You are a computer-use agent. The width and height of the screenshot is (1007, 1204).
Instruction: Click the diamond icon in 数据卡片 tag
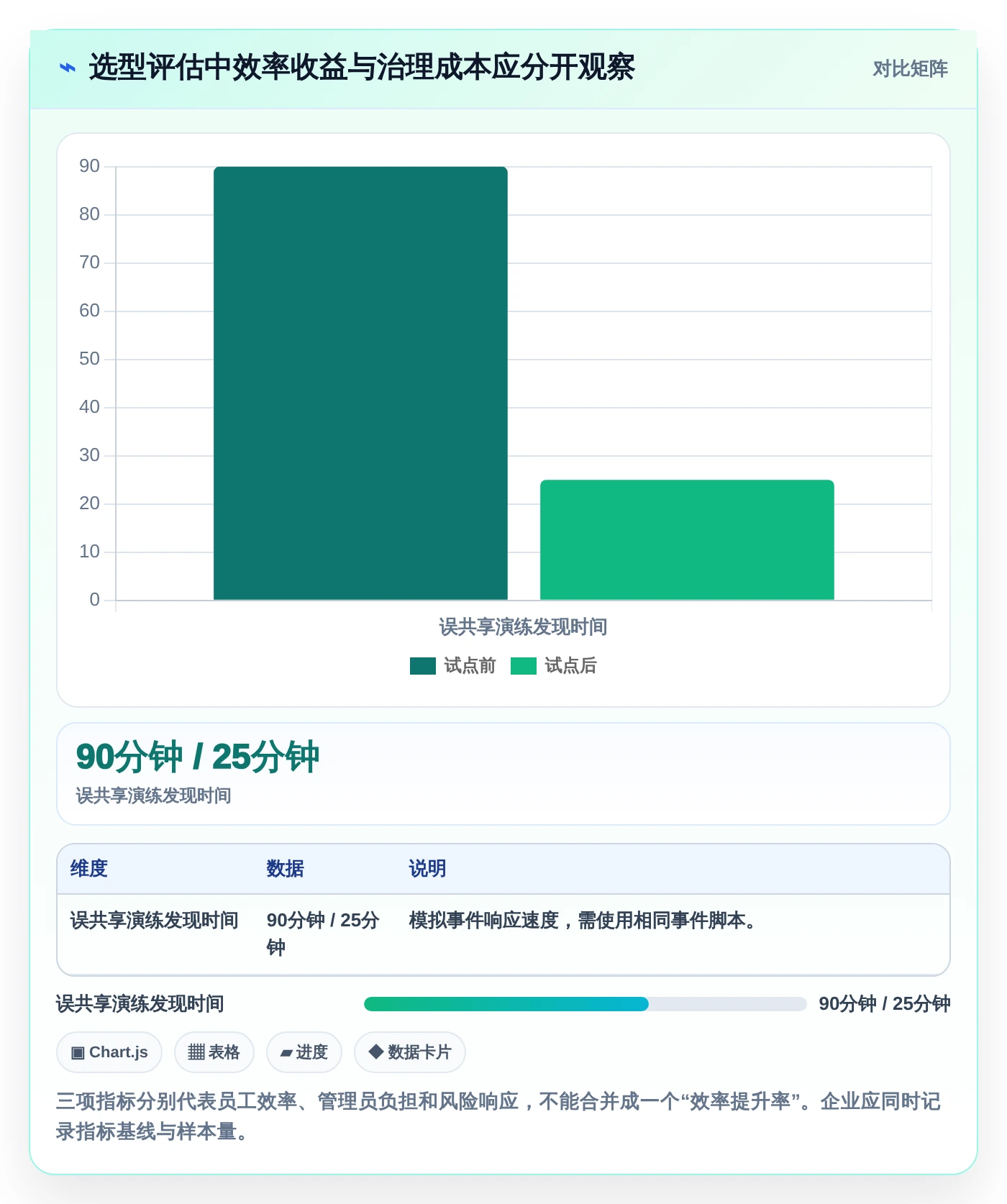[375, 1052]
